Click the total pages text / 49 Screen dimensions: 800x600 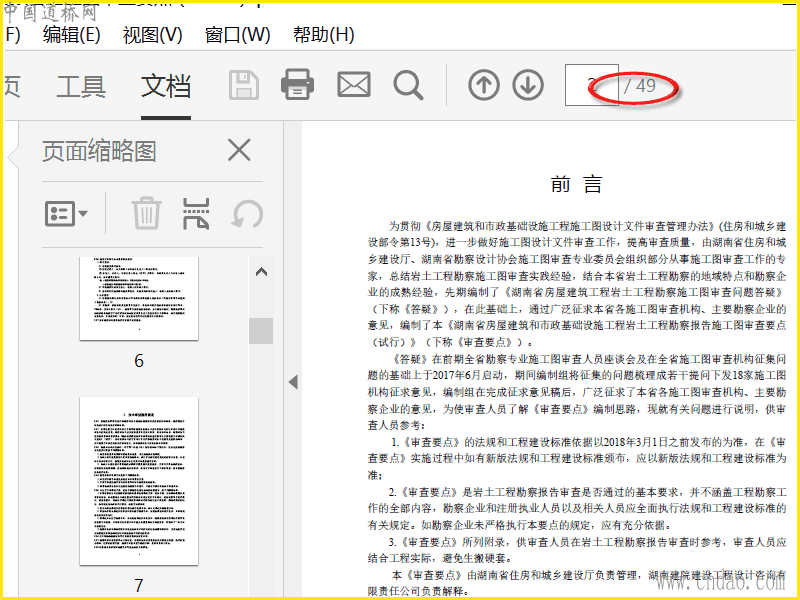point(640,86)
